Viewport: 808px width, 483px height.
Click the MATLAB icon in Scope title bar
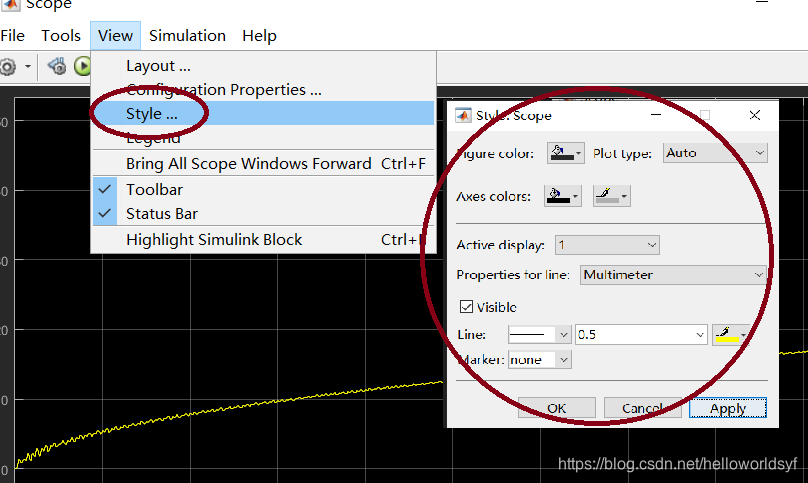click(x=9, y=4)
